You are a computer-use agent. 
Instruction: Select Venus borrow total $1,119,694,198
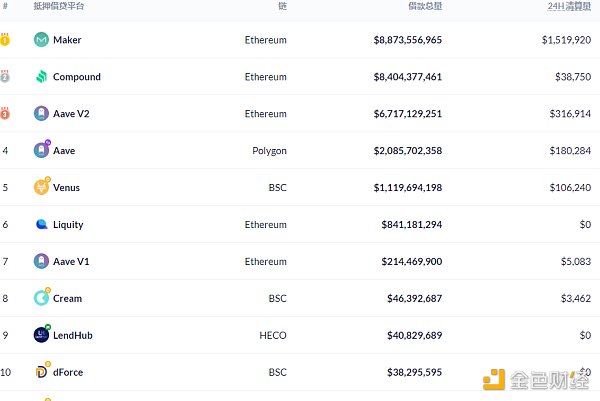[x=408, y=187]
